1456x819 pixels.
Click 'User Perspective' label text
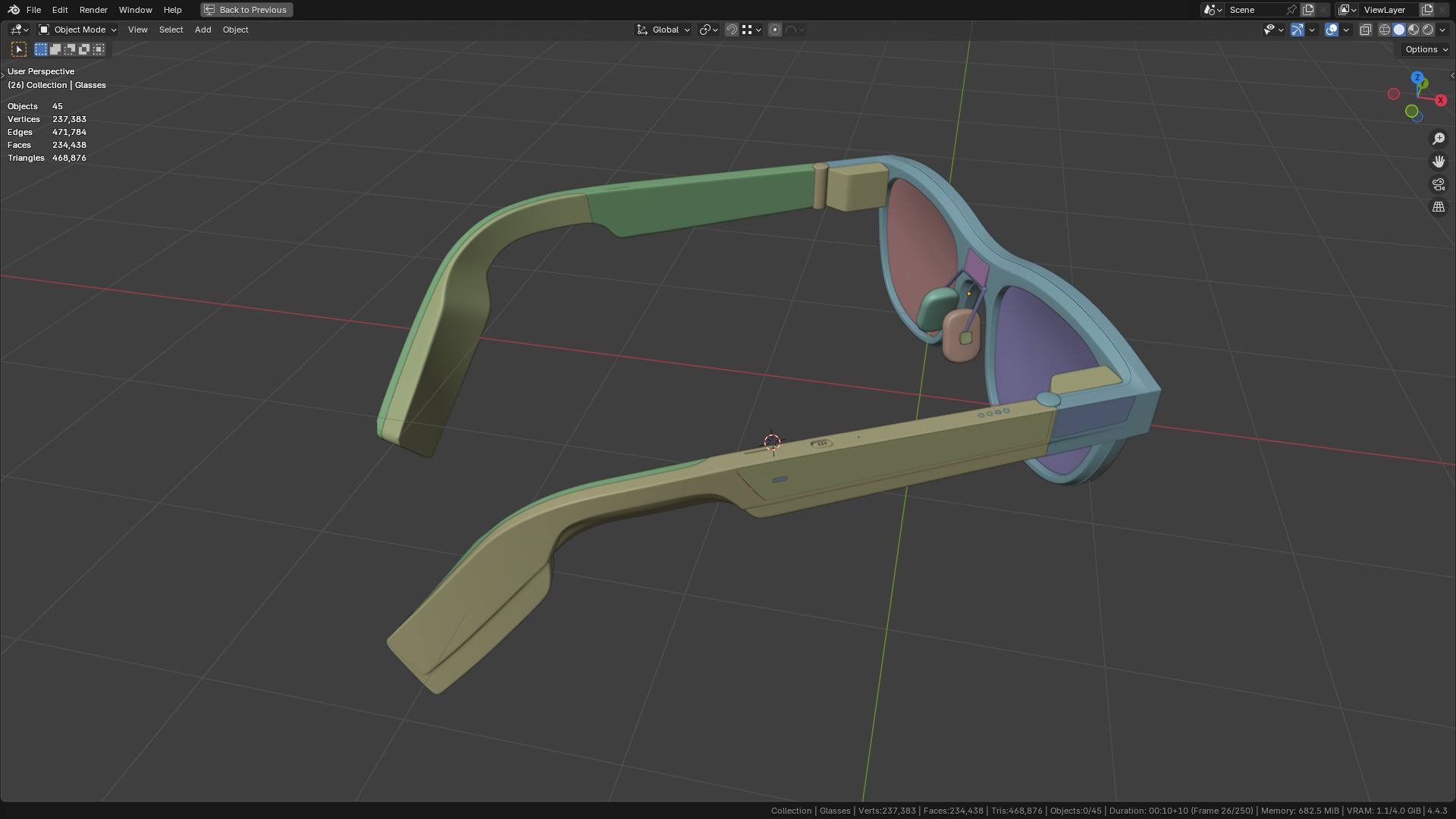coord(41,71)
